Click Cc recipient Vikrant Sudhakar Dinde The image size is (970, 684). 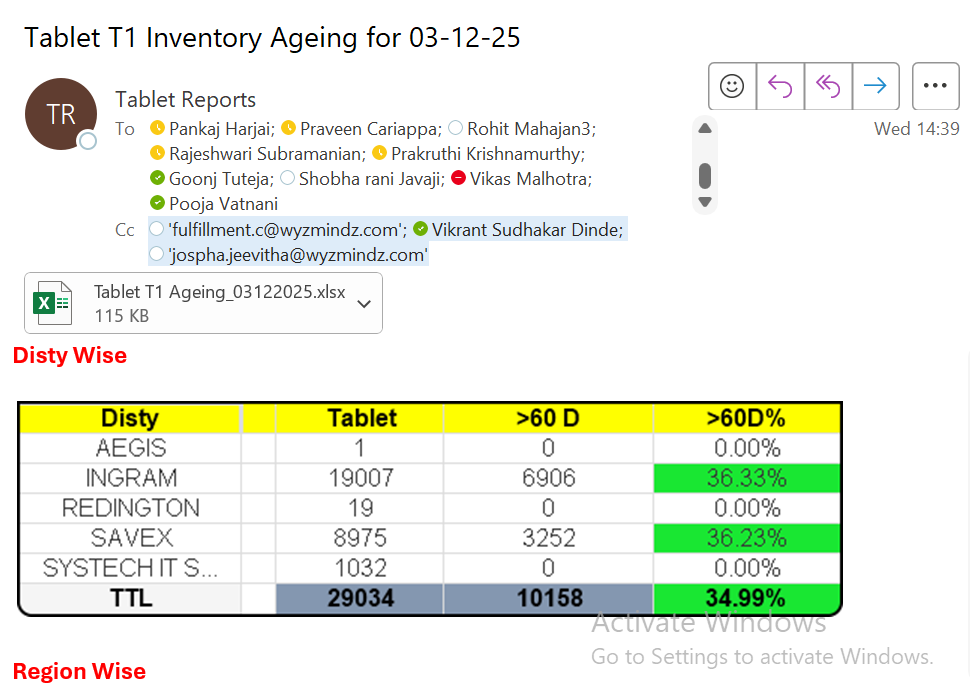527,230
